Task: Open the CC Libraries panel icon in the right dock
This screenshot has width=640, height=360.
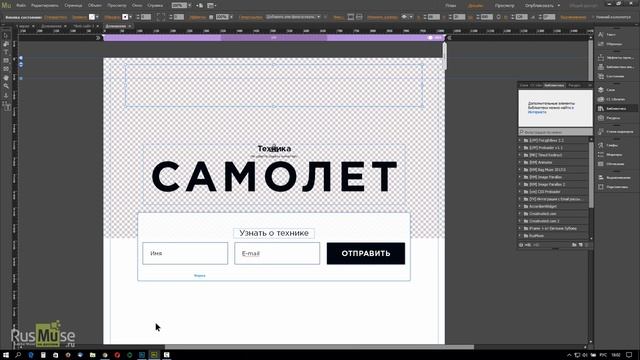Action: click(x=601, y=99)
